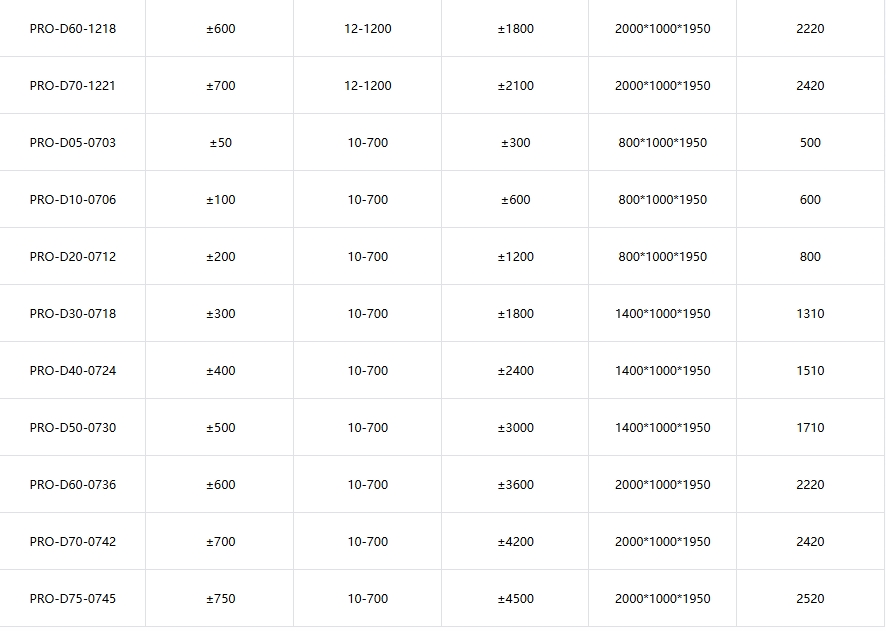Select the 12-1200 cell in PRO-D60-1218 row
Viewport: 886px width, 631px height.
point(368,29)
